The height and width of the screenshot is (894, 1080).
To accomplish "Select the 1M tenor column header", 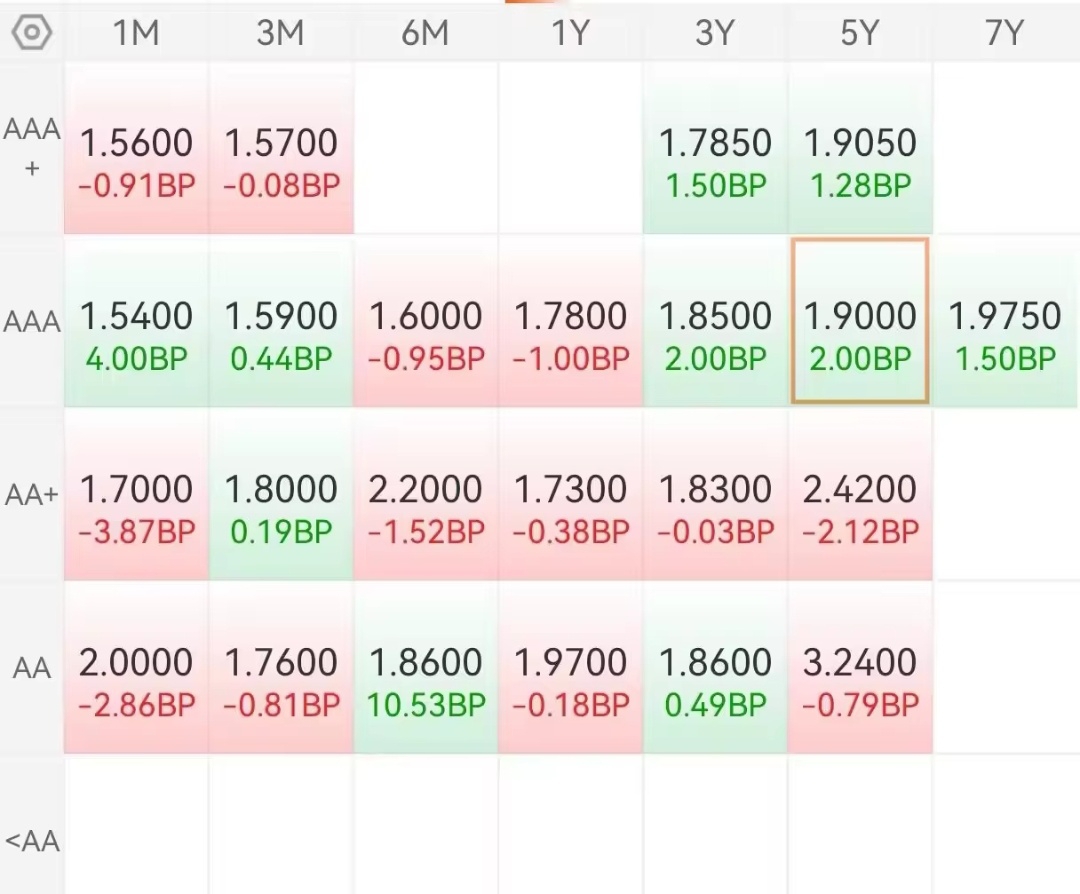I will pyautogui.click(x=136, y=33).
